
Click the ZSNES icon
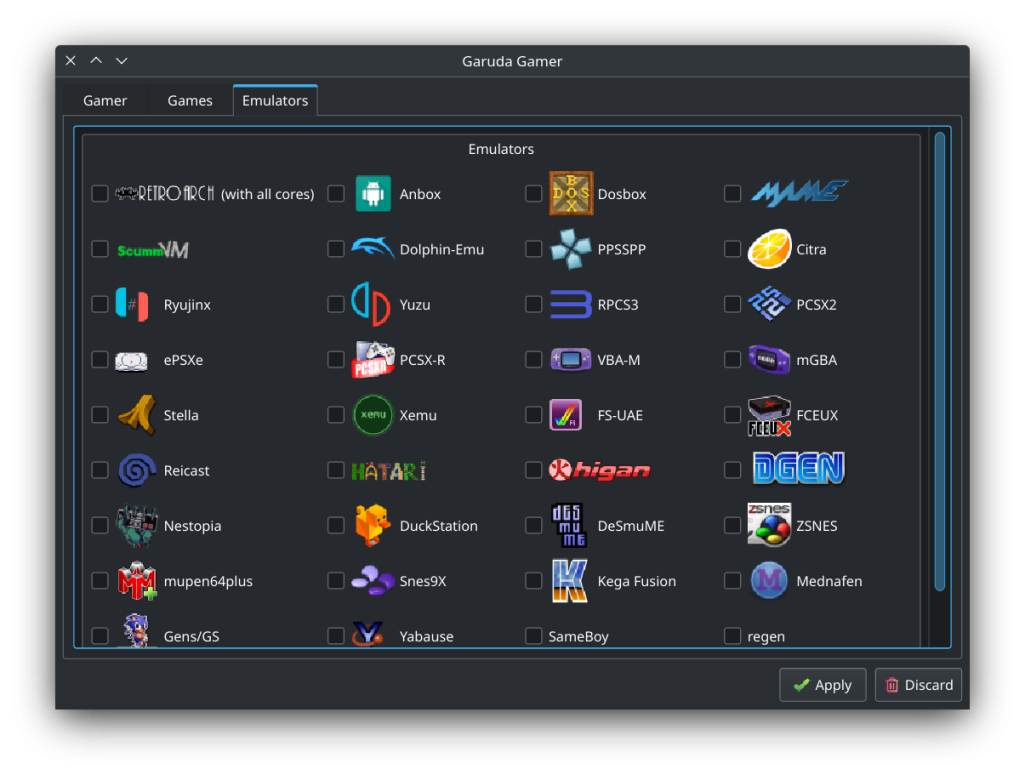pos(768,525)
